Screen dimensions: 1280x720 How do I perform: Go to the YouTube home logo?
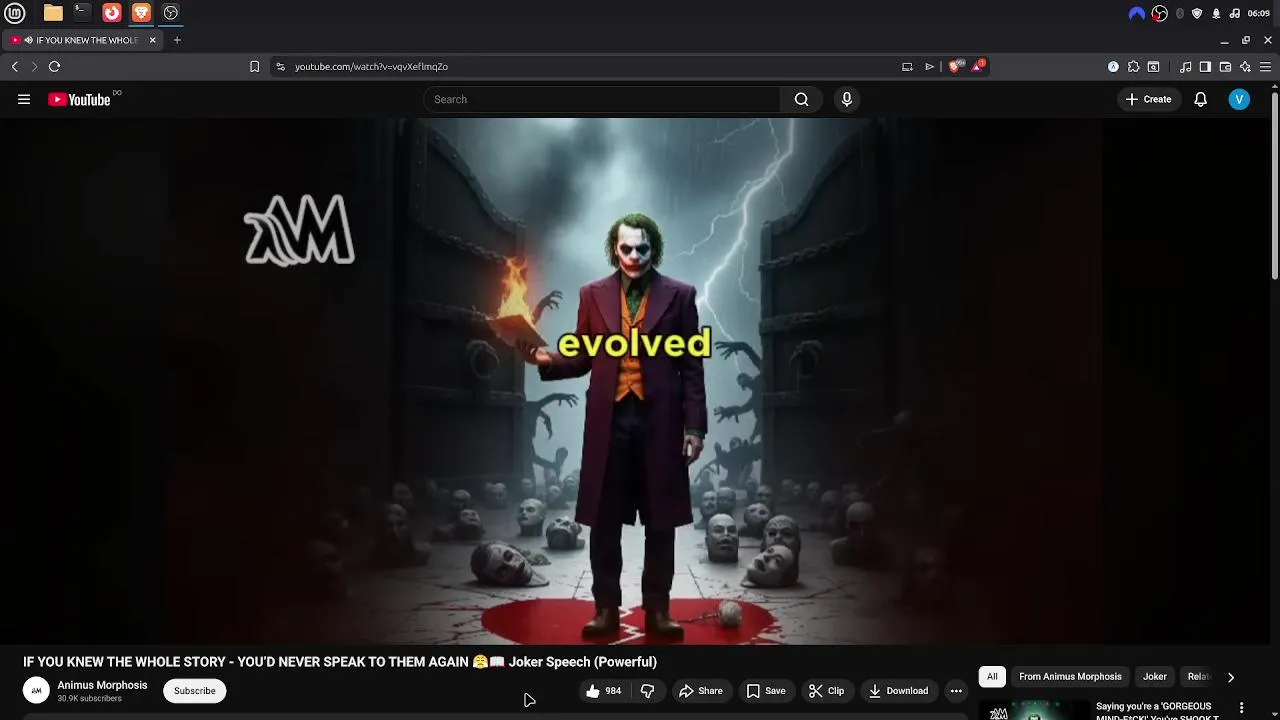tap(79, 99)
